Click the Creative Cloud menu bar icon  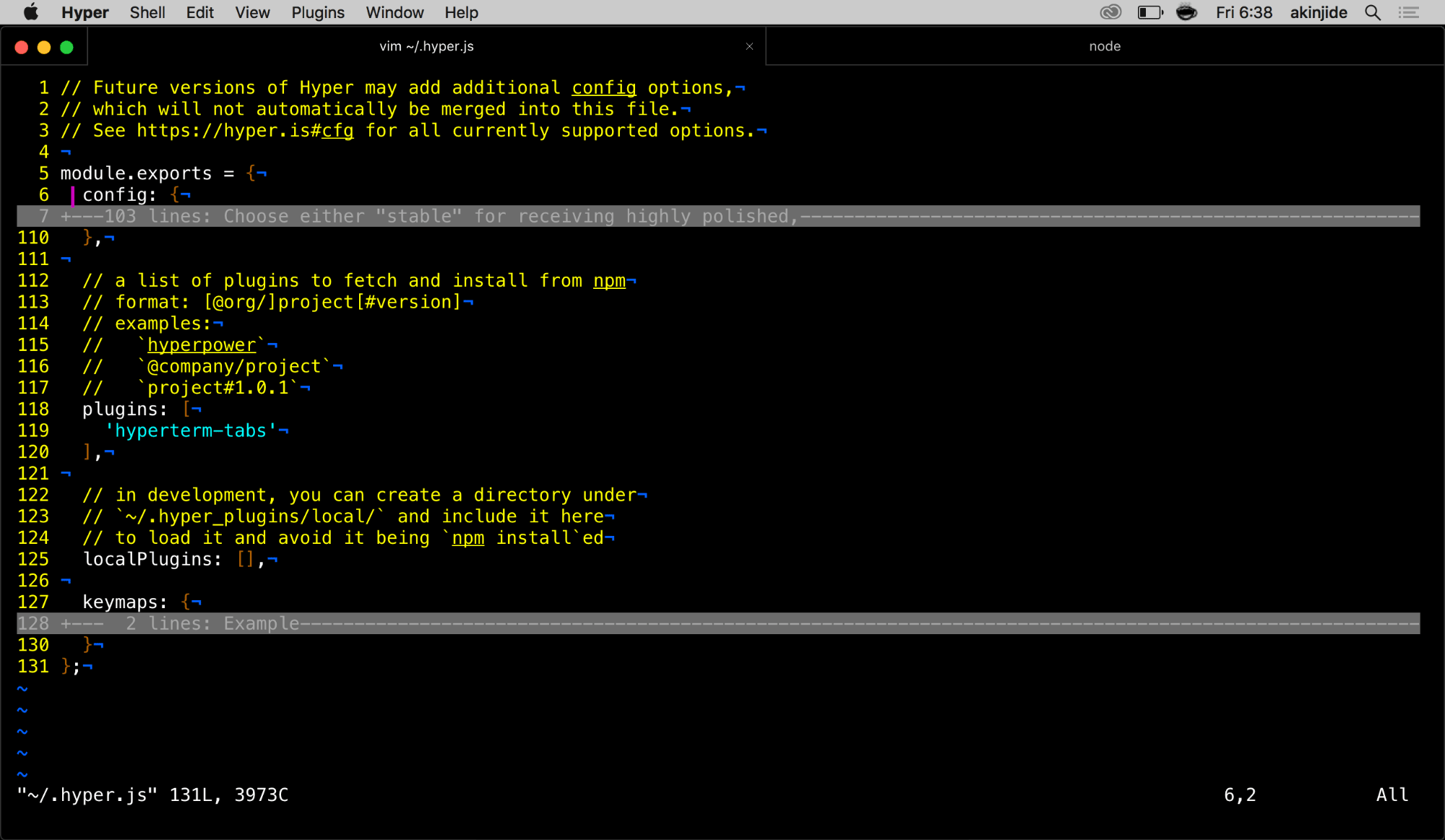(x=1110, y=12)
